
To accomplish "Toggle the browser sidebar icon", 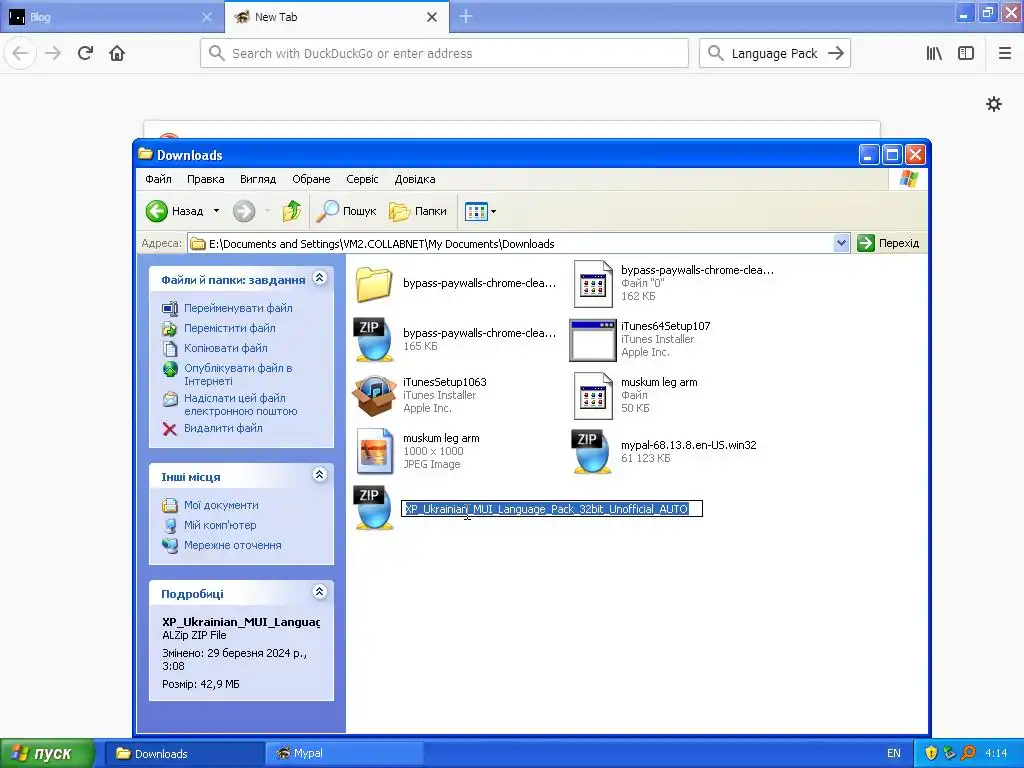I will click(966, 54).
